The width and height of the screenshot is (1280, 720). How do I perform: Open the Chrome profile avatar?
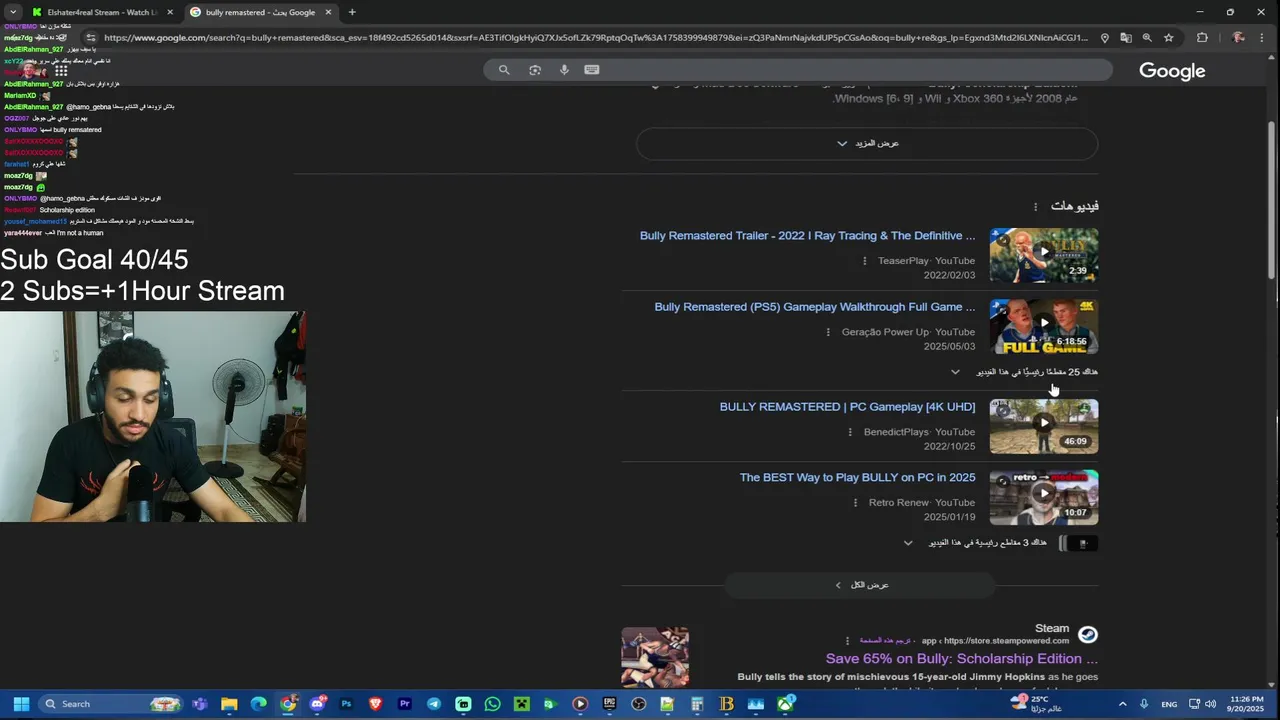[1239, 38]
